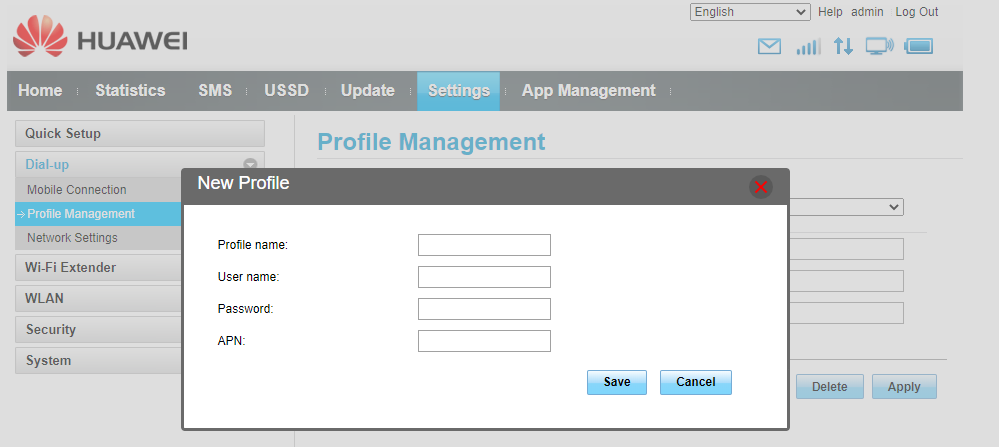Expand the Wi-Fi Extender section
The image size is (999, 447).
(x=99, y=267)
